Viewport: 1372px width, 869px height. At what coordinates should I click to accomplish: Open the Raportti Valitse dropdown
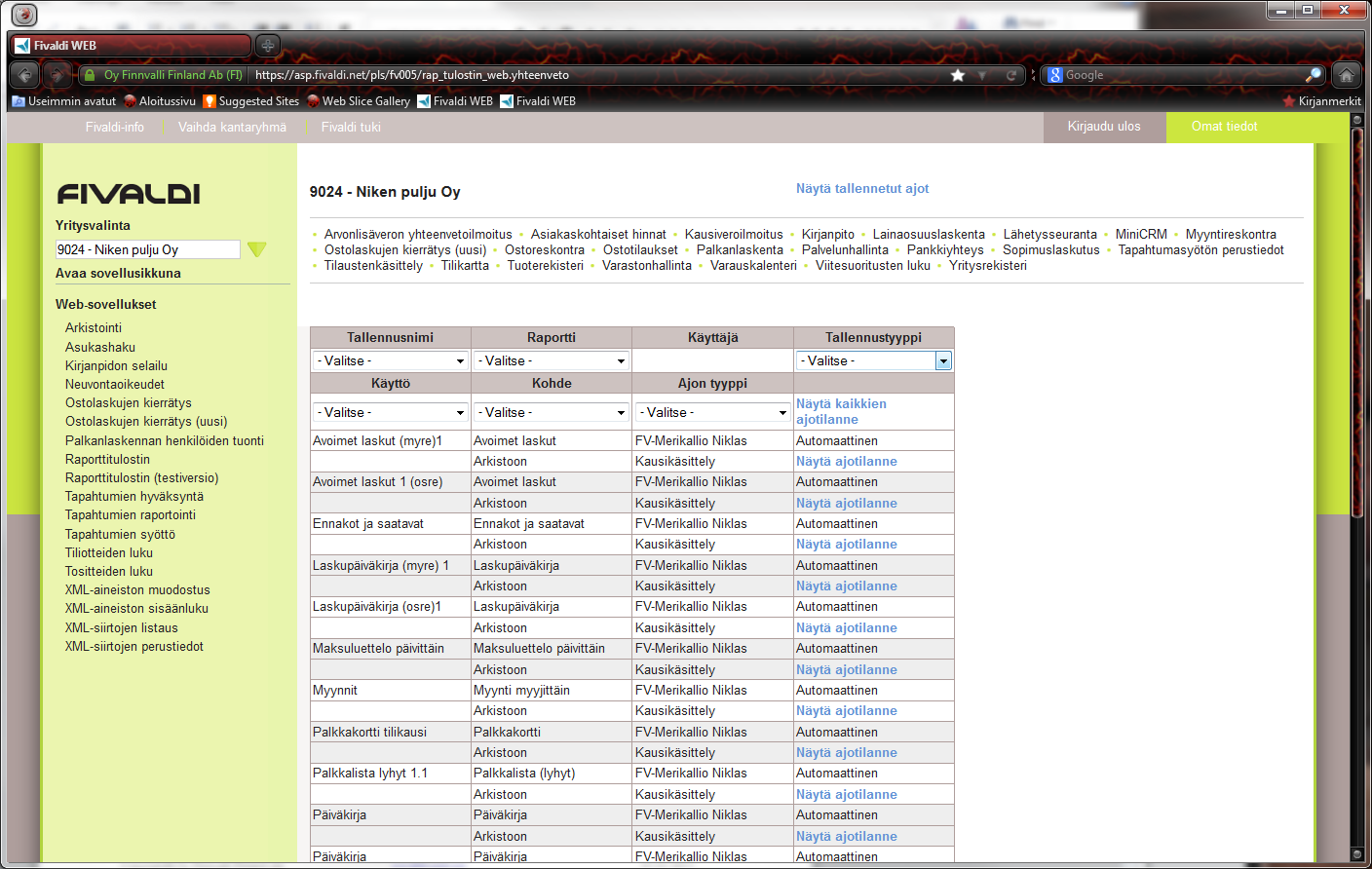coord(552,360)
